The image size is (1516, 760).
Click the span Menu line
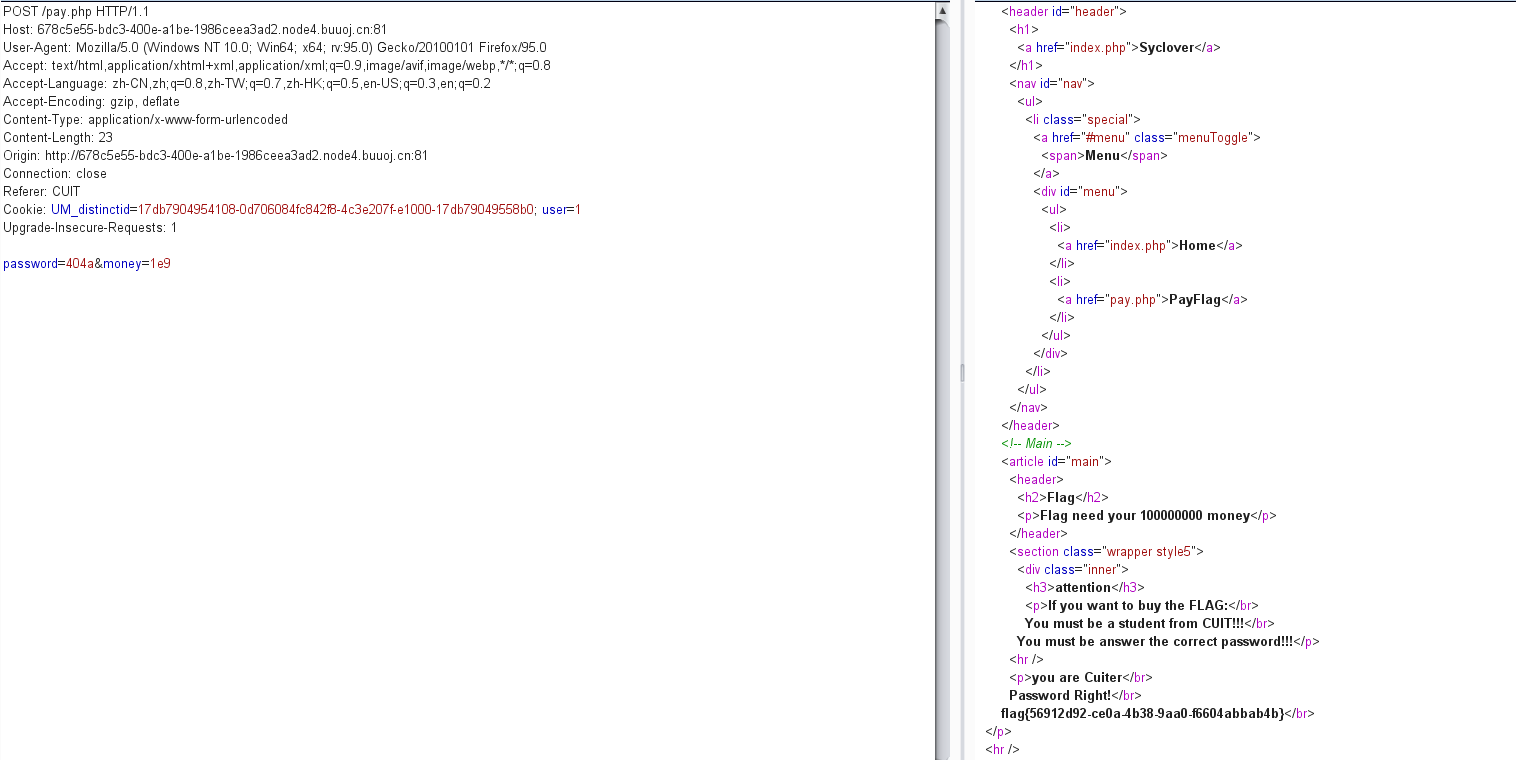point(1104,156)
